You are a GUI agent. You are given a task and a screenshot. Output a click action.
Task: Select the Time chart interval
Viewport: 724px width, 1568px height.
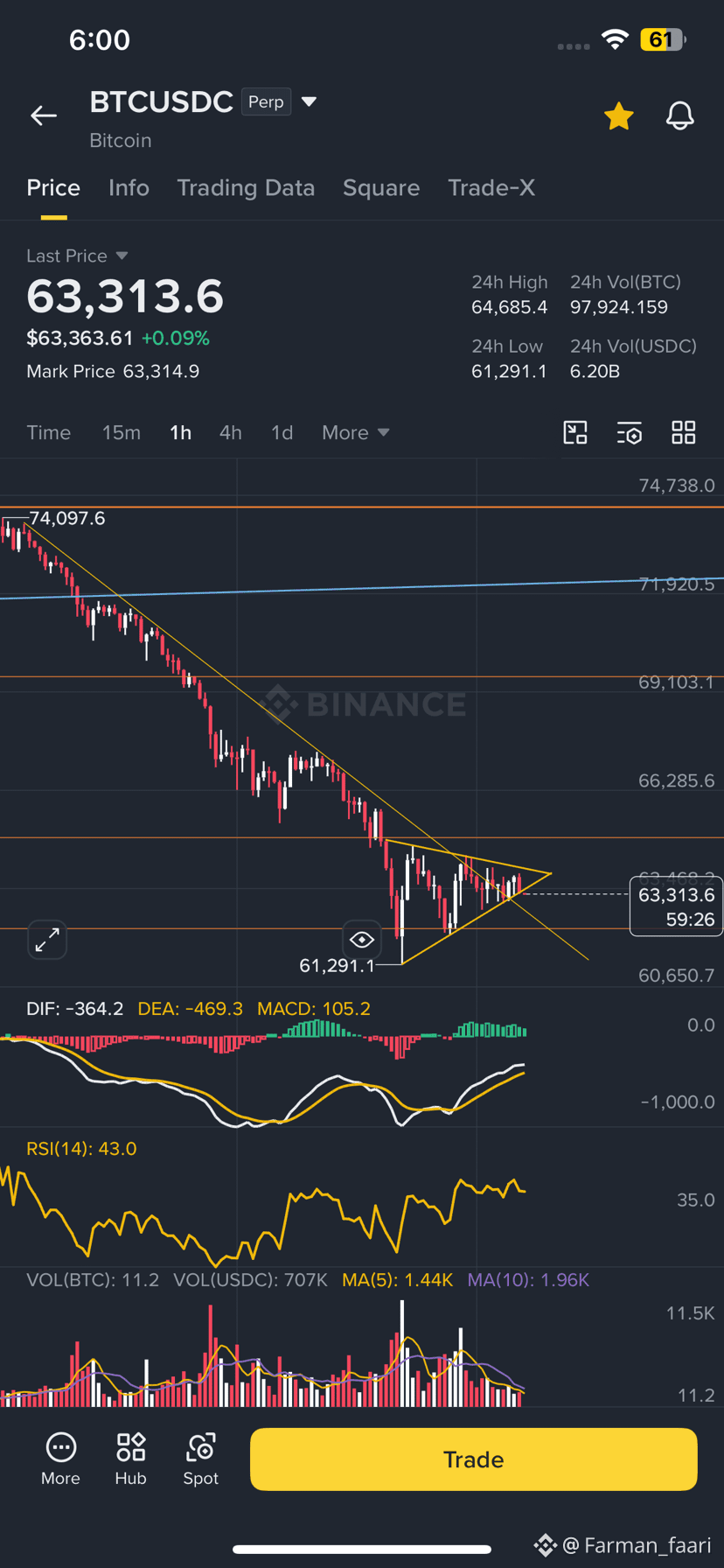pos(49,432)
